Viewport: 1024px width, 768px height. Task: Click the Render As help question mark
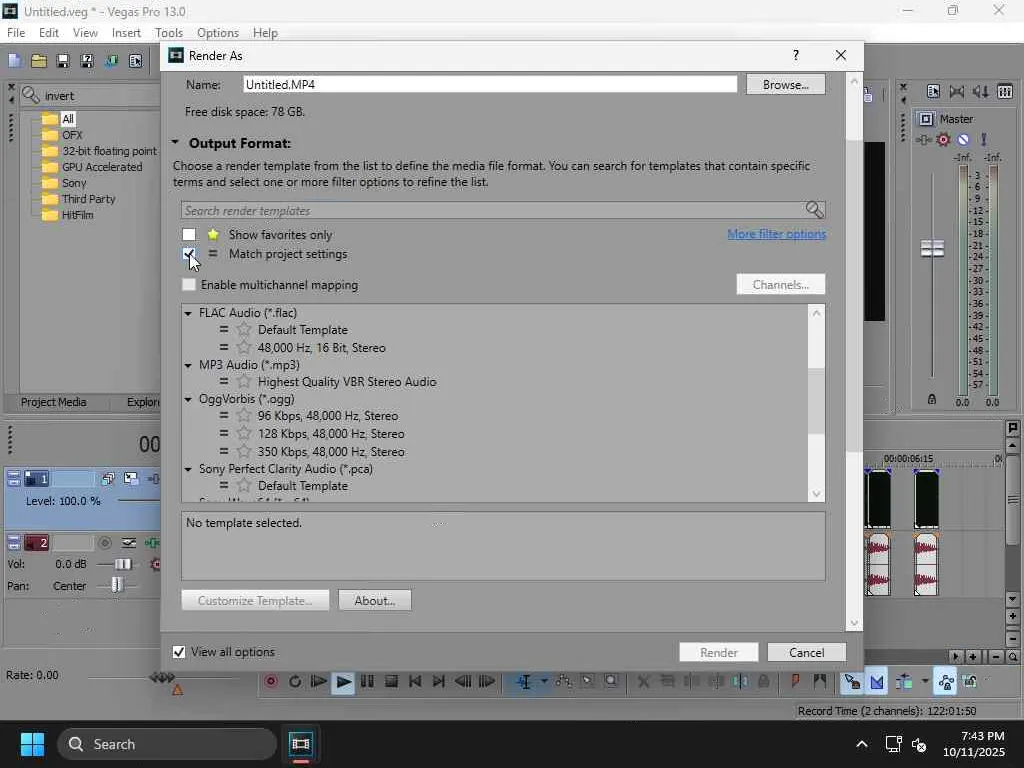coord(795,56)
